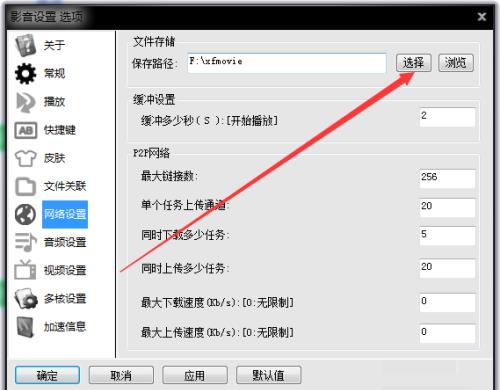Open 加速信息 acceleration info
Screen dimensions: 500x390
pyautogui.click(x=65, y=327)
